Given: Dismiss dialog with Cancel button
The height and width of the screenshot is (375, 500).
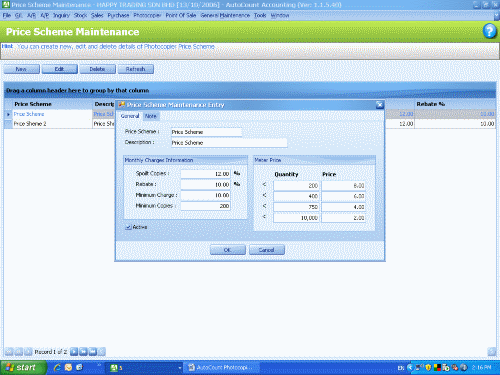Looking at the screenshot, I should pos(267,250).
